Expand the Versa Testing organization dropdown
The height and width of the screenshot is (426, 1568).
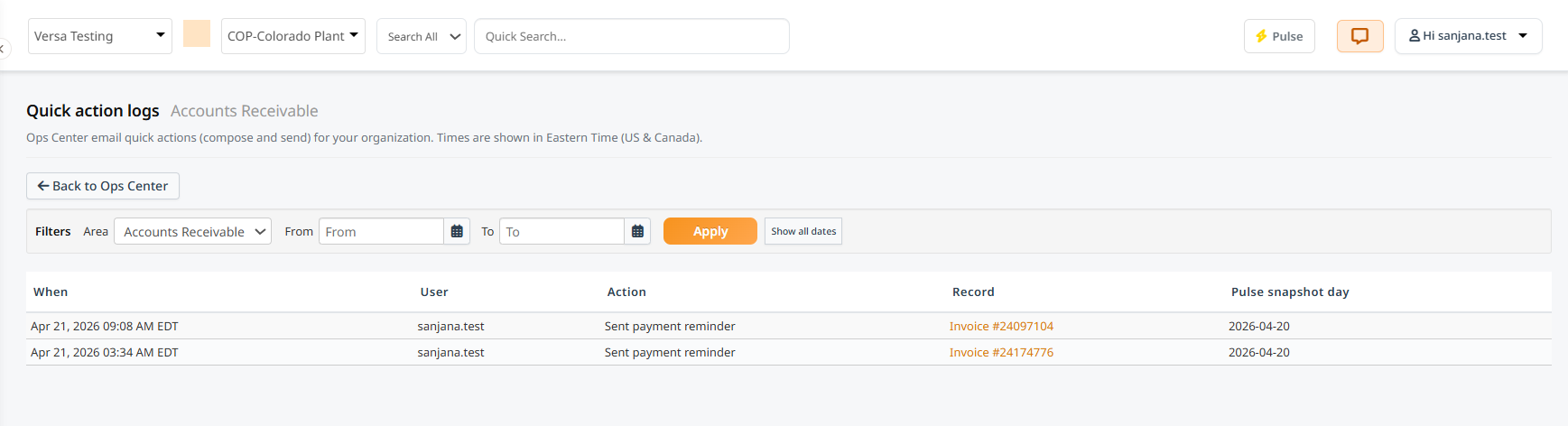coord(100,36)
